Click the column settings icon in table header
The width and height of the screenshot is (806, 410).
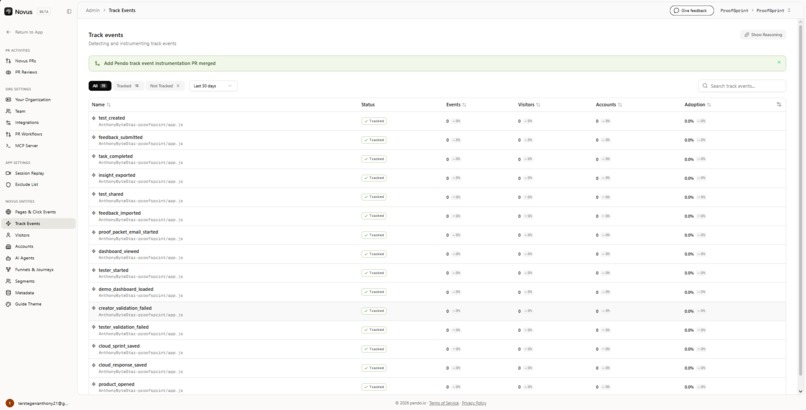(x=779, y=104)
